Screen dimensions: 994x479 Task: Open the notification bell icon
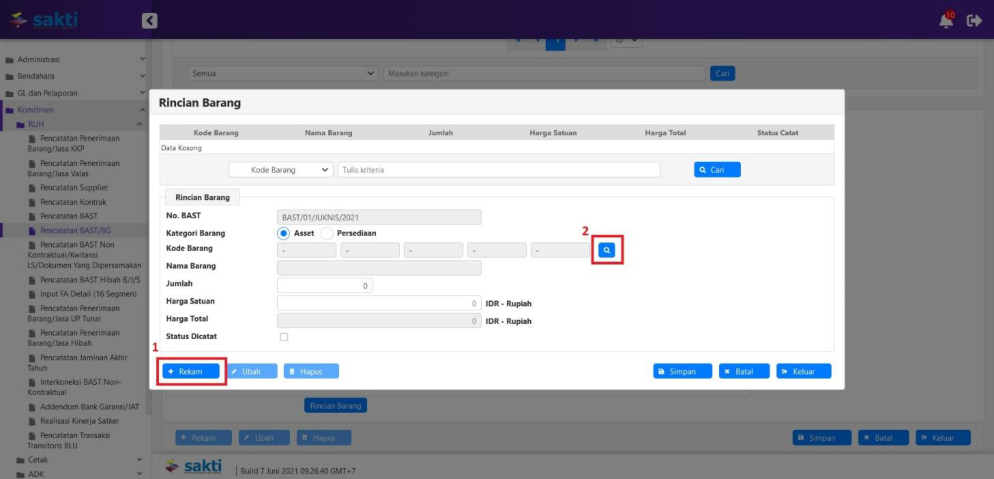946,20
